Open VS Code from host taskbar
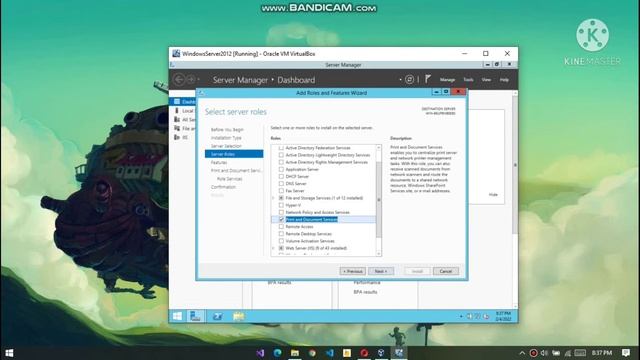This screenshot has height=360, width=640. pos(330,353)
